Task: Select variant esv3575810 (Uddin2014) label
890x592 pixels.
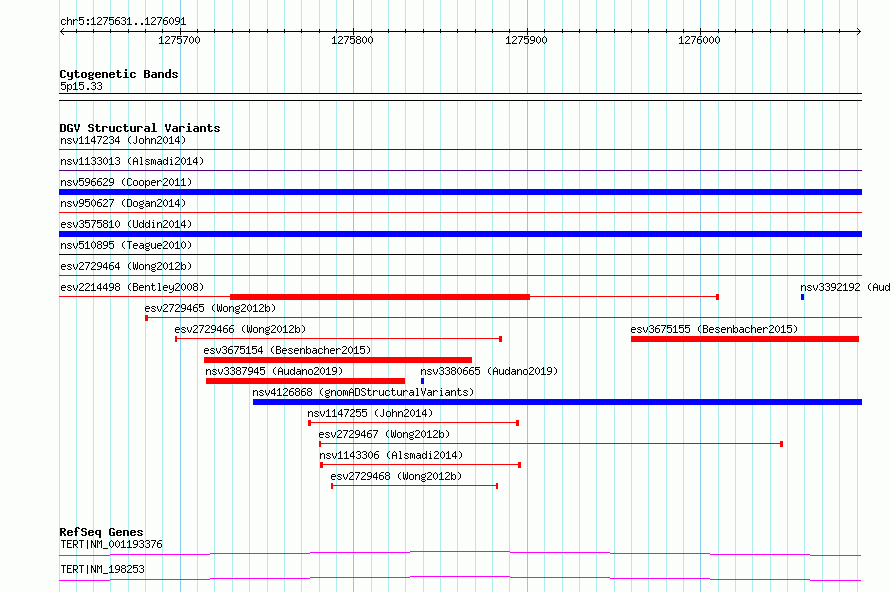Action: 126,224
